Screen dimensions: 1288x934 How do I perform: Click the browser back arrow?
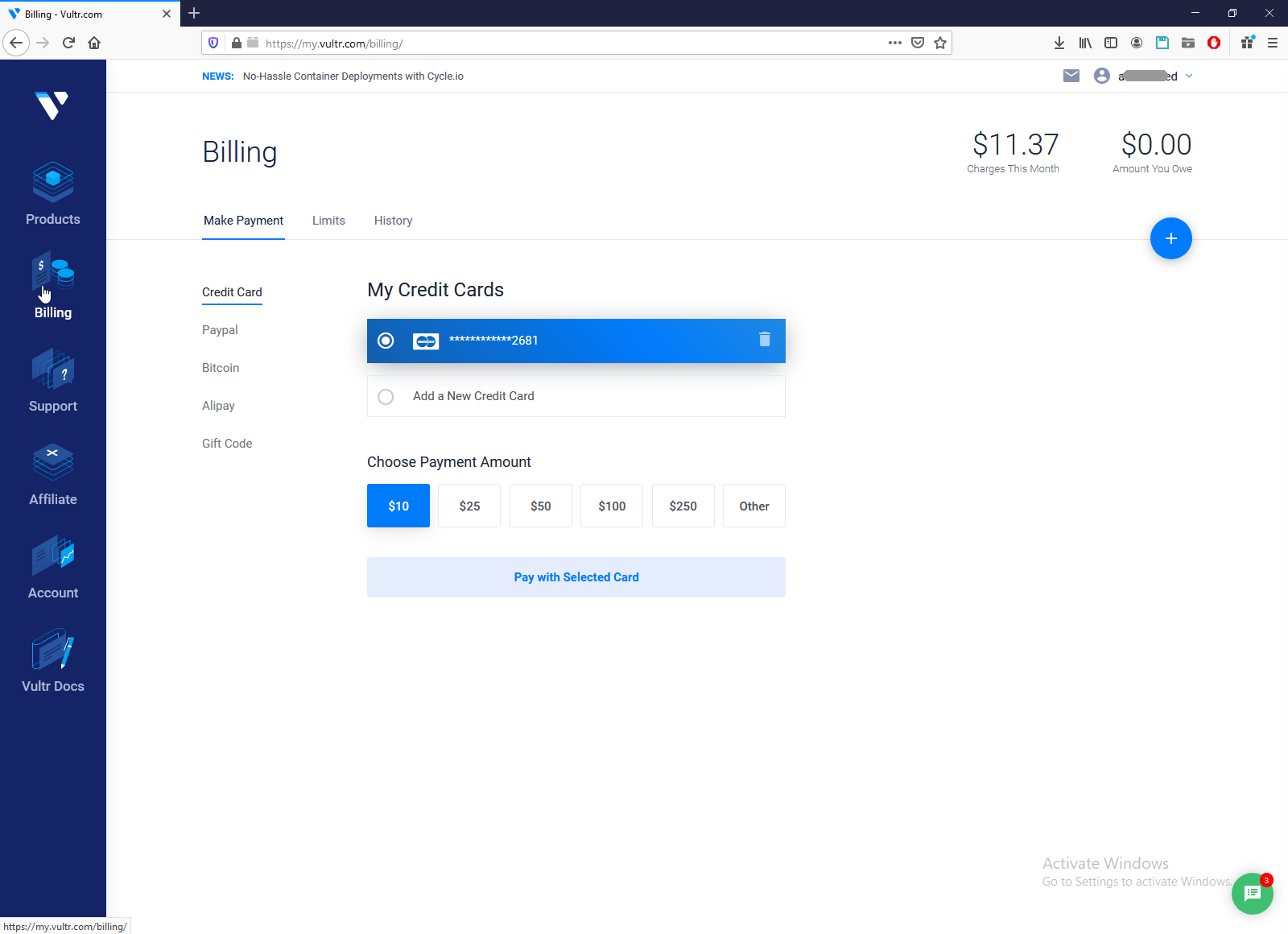16,43
